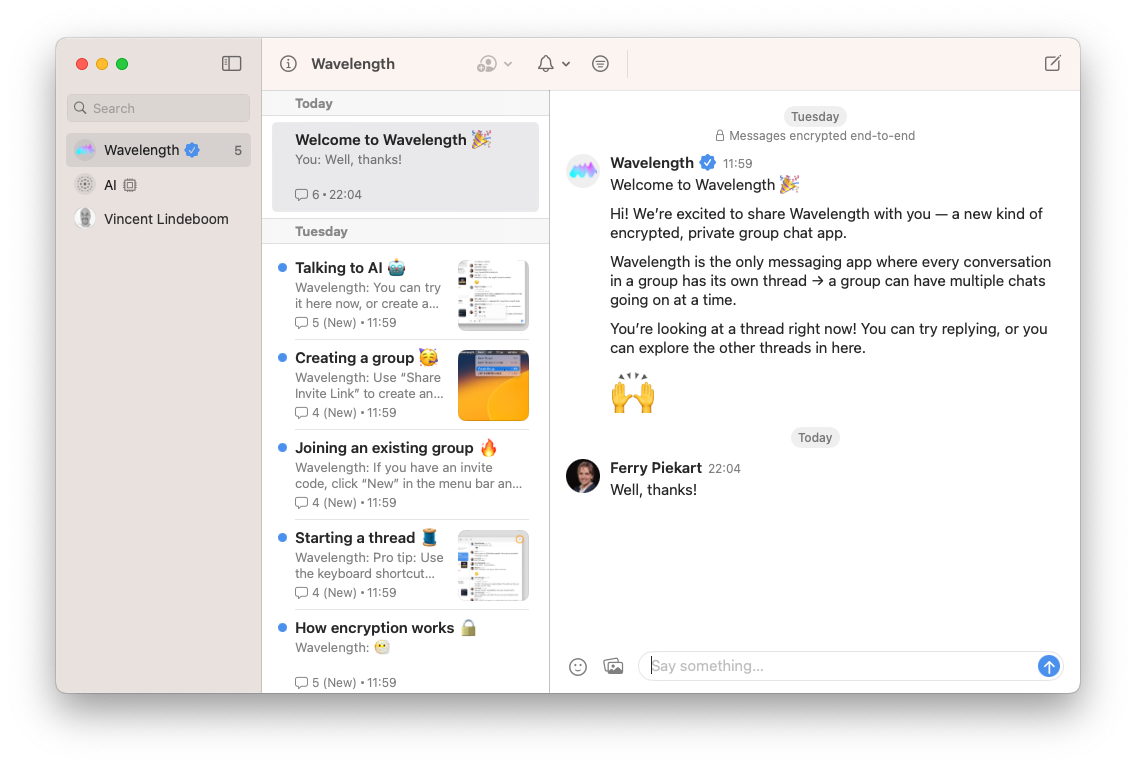Select the AI chat in sidebar
Image resolution: width=1136 pixels, height=767 pixels.
[159, 185]
